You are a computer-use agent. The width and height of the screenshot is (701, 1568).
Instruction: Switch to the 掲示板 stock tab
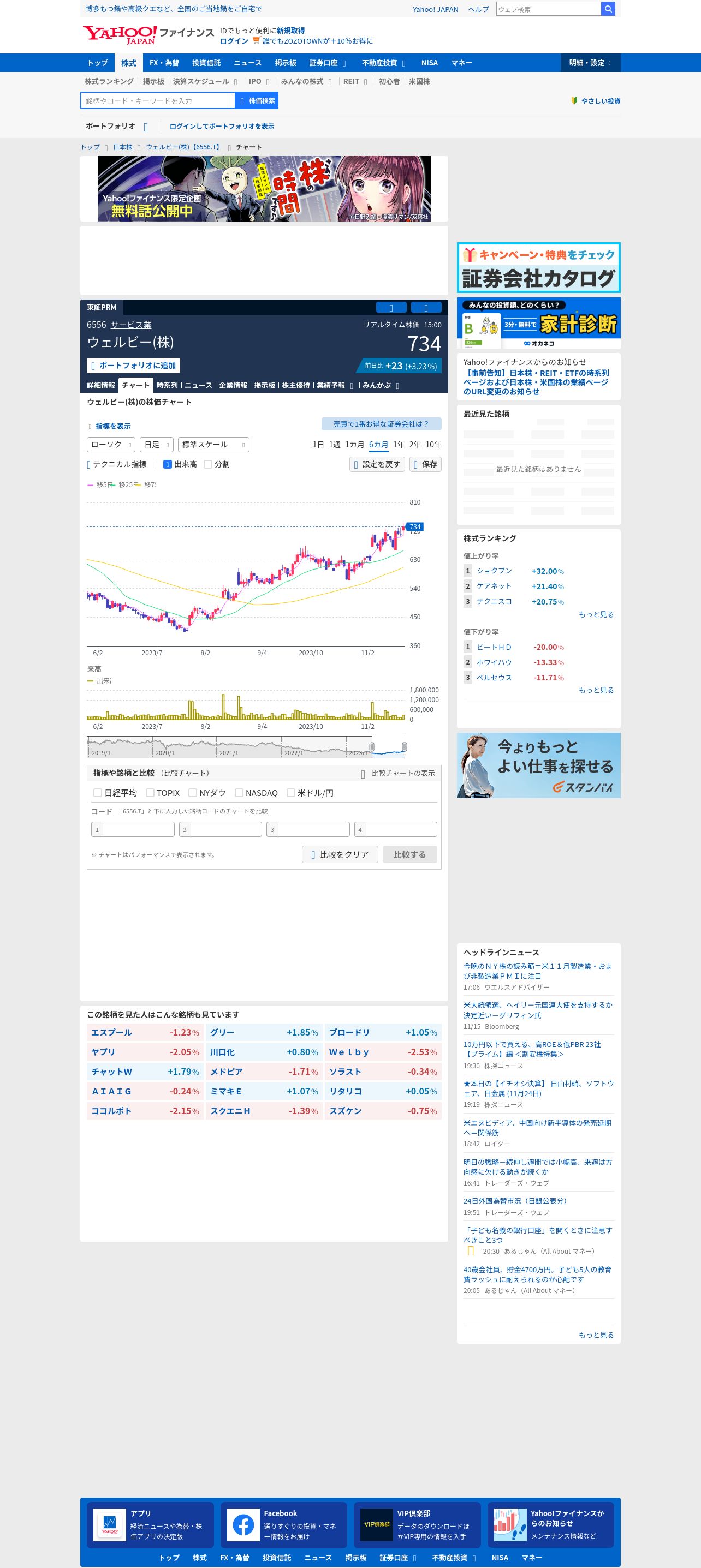click(264, 385)
